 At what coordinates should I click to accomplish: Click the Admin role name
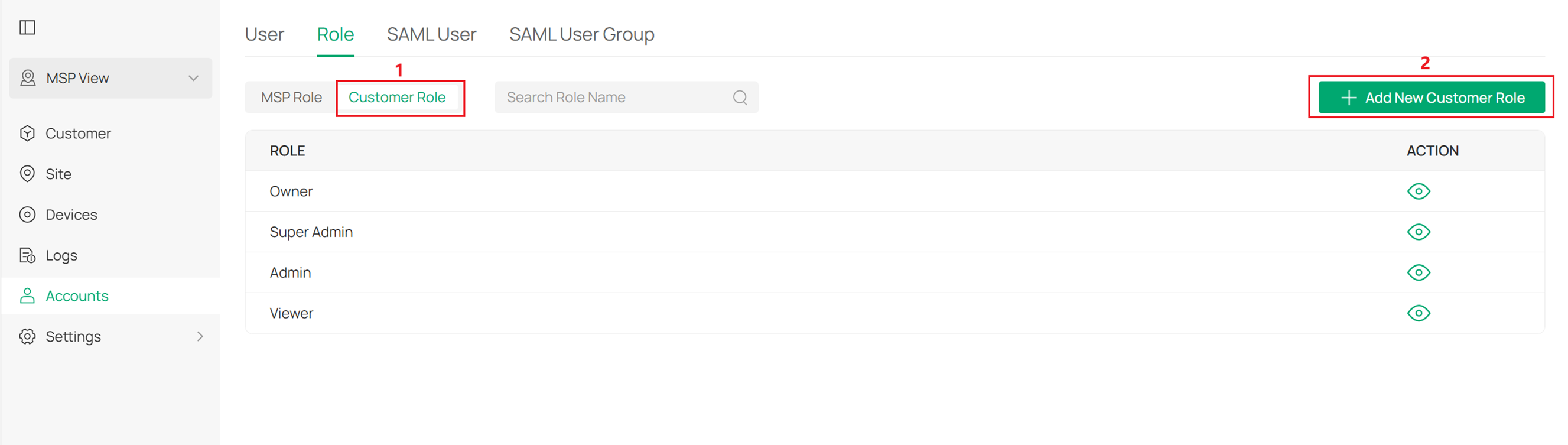pyautogui.click(x=290, y=272)
